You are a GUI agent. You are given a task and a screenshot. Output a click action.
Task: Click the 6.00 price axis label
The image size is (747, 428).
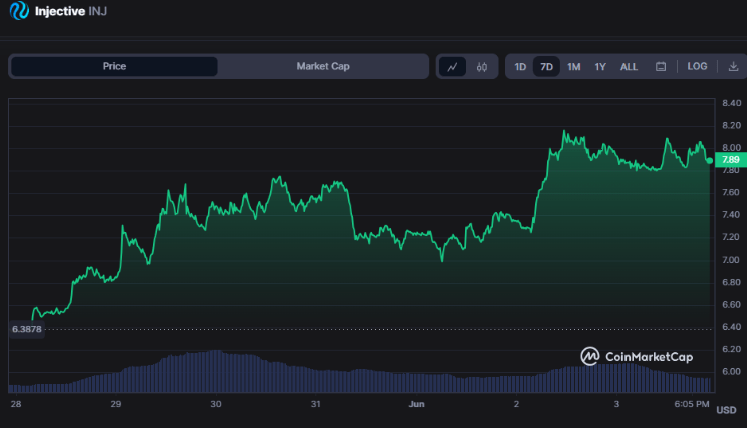(731, 371)
